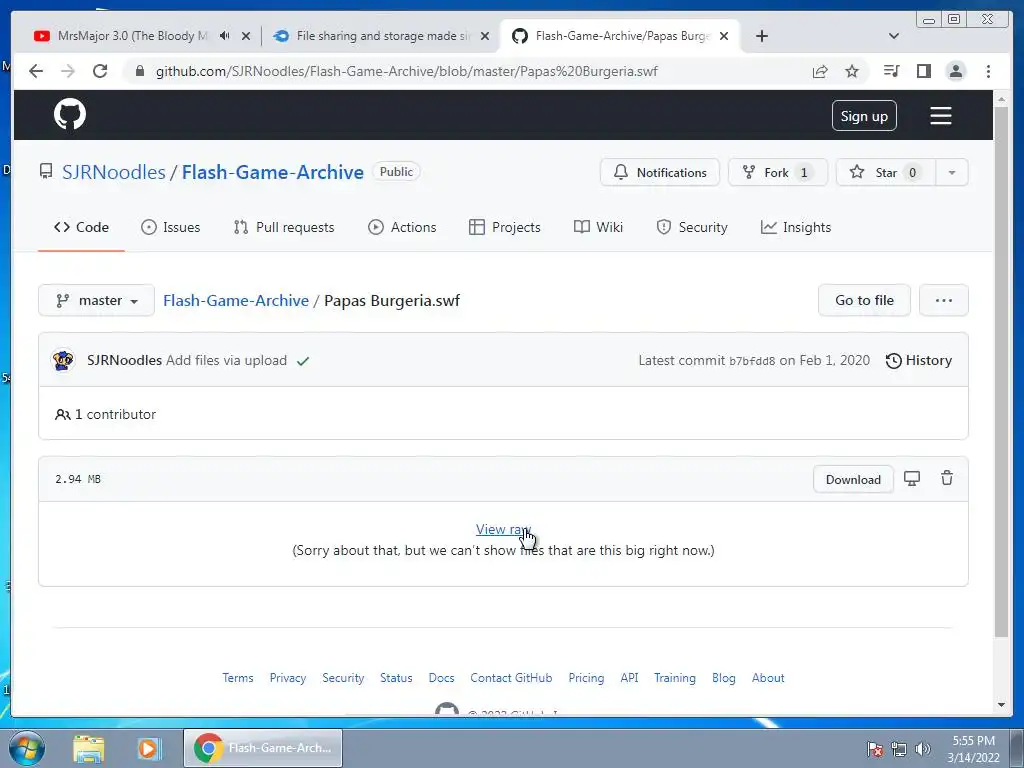Viewport: 1024px width, 768px height.
Task: Click Go to file button
Action: tap(864, 300)
